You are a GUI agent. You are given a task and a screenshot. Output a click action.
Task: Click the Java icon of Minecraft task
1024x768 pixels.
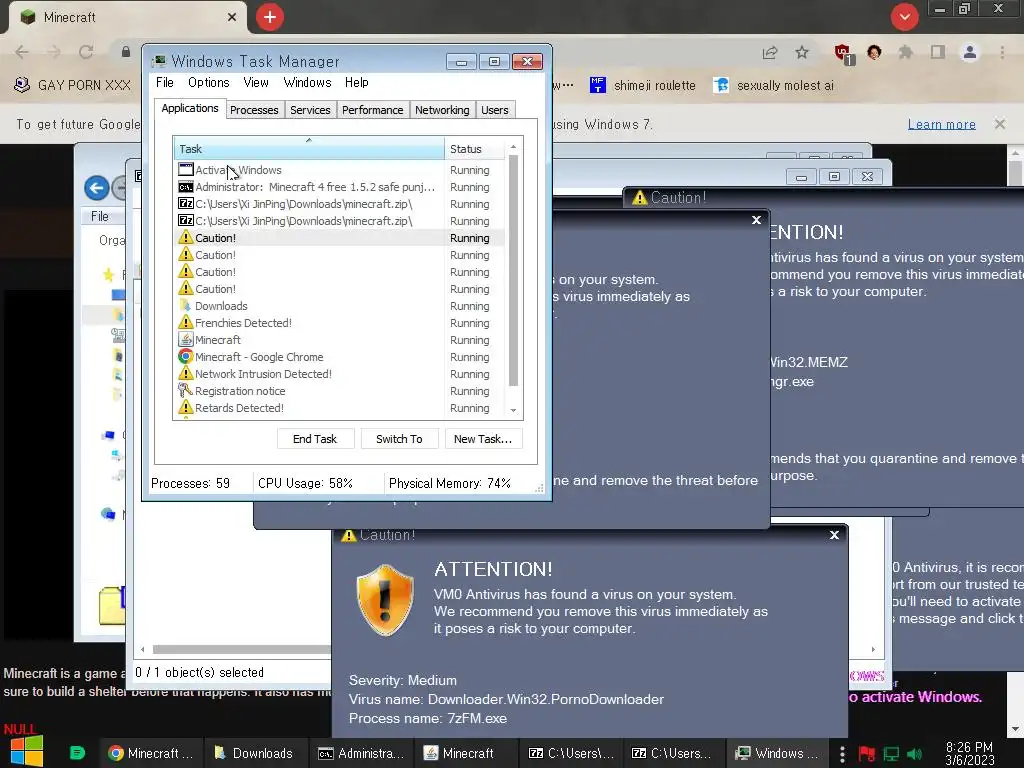pyautogui.click(x=185, y=340)
